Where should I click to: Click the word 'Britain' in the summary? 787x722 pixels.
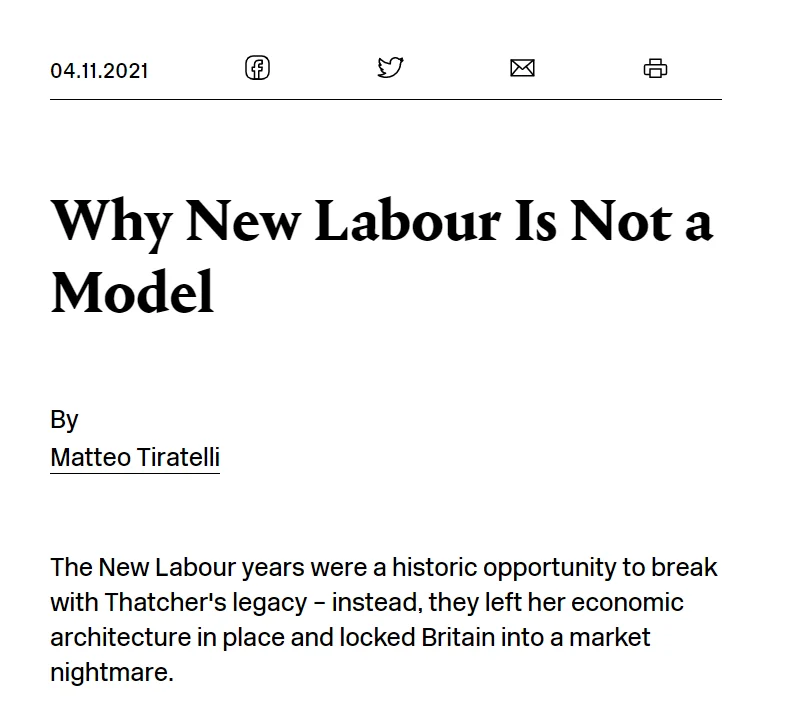458,638
